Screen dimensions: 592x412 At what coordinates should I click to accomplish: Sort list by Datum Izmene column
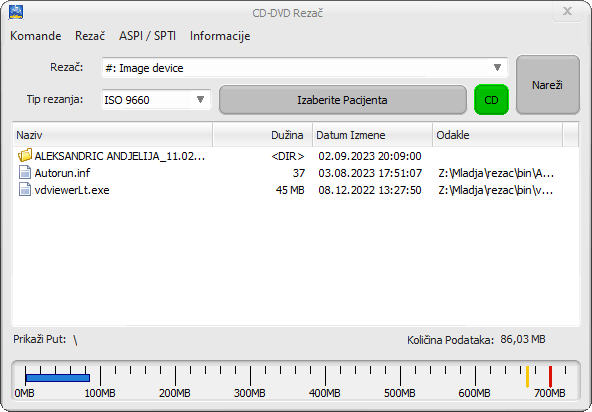(x=372, y=135)
